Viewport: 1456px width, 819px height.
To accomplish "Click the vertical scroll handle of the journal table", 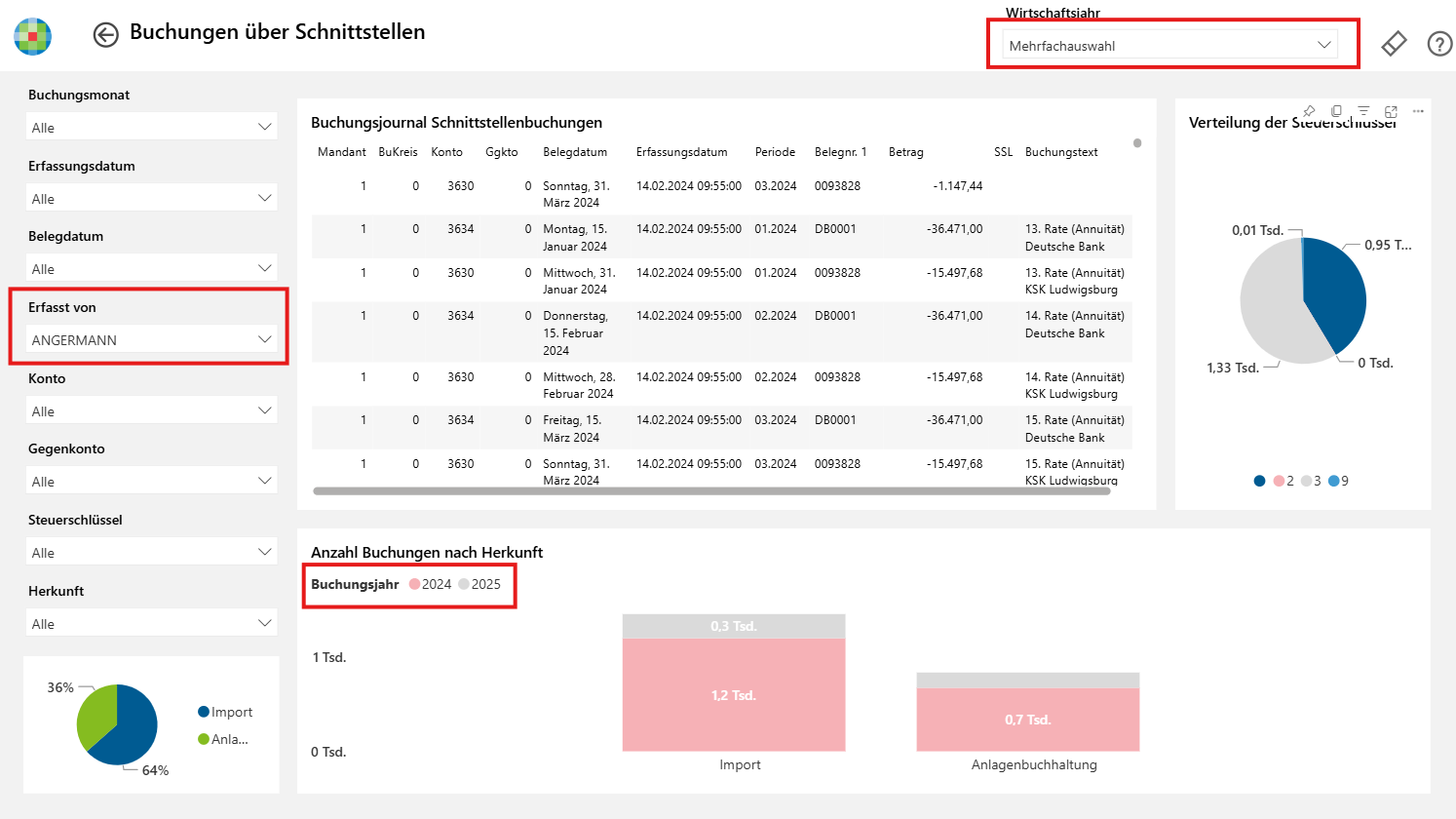I will [x=1137, y=143].
